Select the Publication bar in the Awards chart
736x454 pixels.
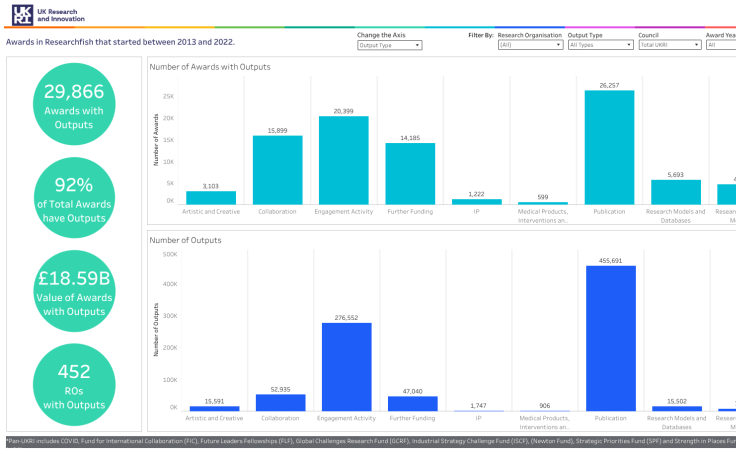609,147
